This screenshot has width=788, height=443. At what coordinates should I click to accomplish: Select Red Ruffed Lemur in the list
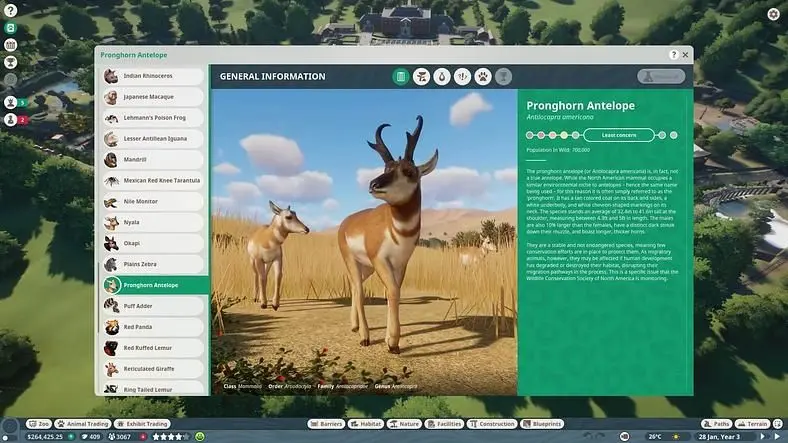(x=153, y=348)
